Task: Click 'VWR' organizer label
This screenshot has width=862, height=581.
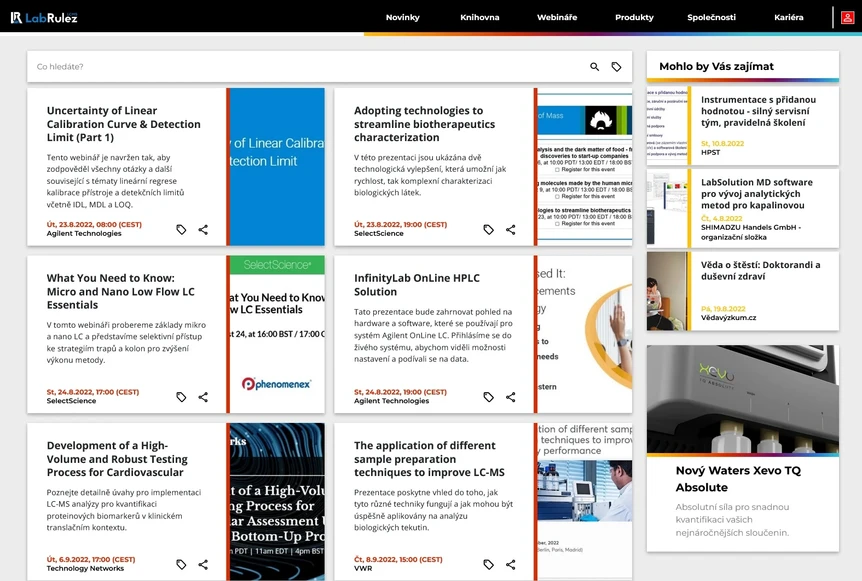Action: point(363,568)
